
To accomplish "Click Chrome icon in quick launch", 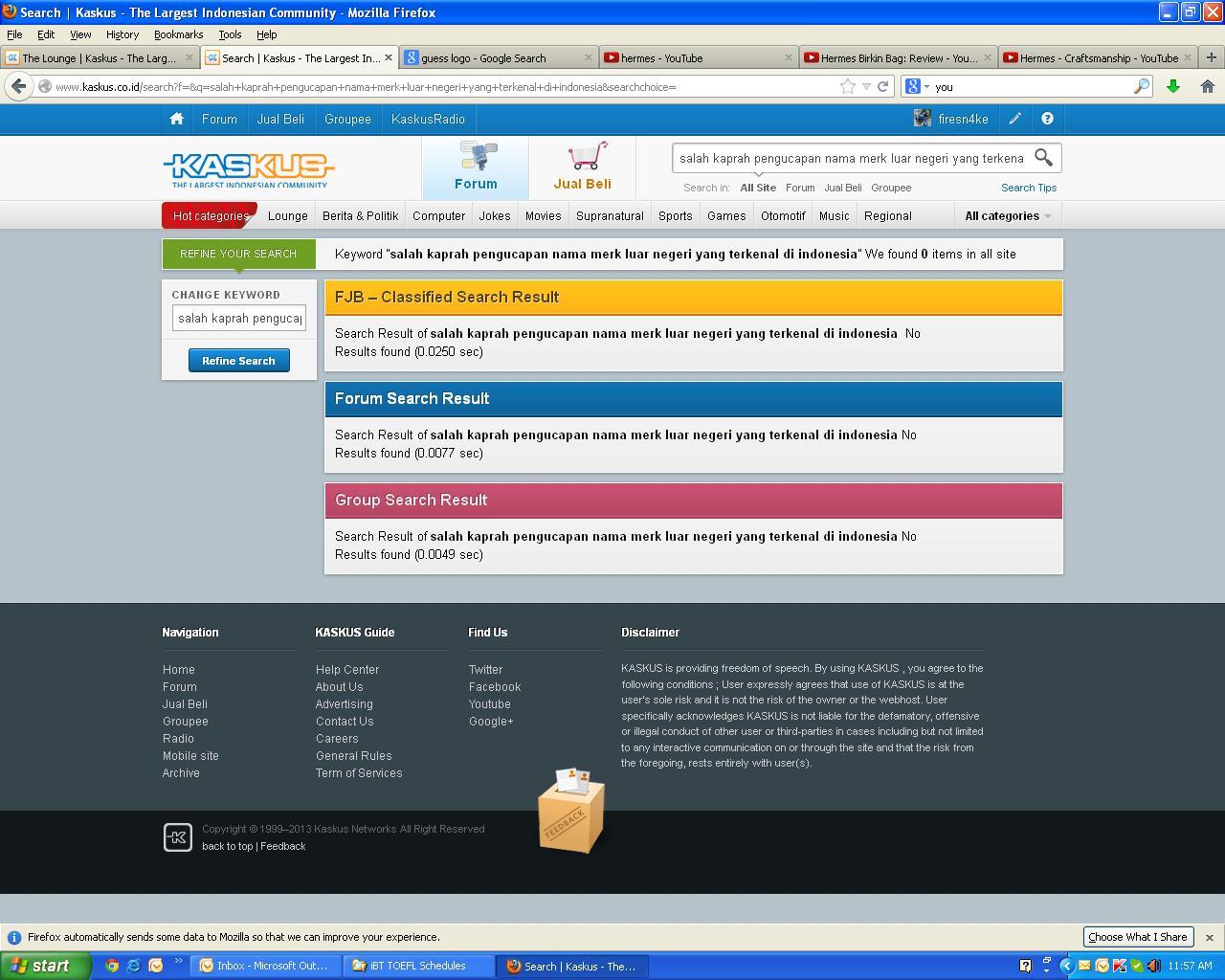I will pos(112,966).
